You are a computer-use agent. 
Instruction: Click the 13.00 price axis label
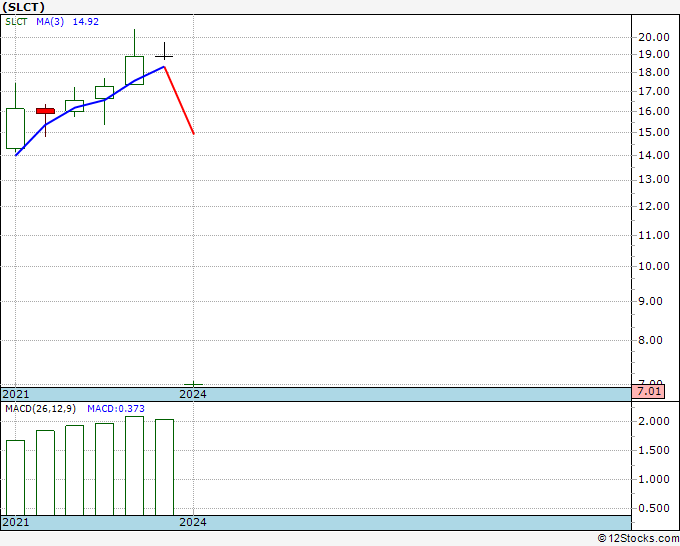tap(654, 180)
